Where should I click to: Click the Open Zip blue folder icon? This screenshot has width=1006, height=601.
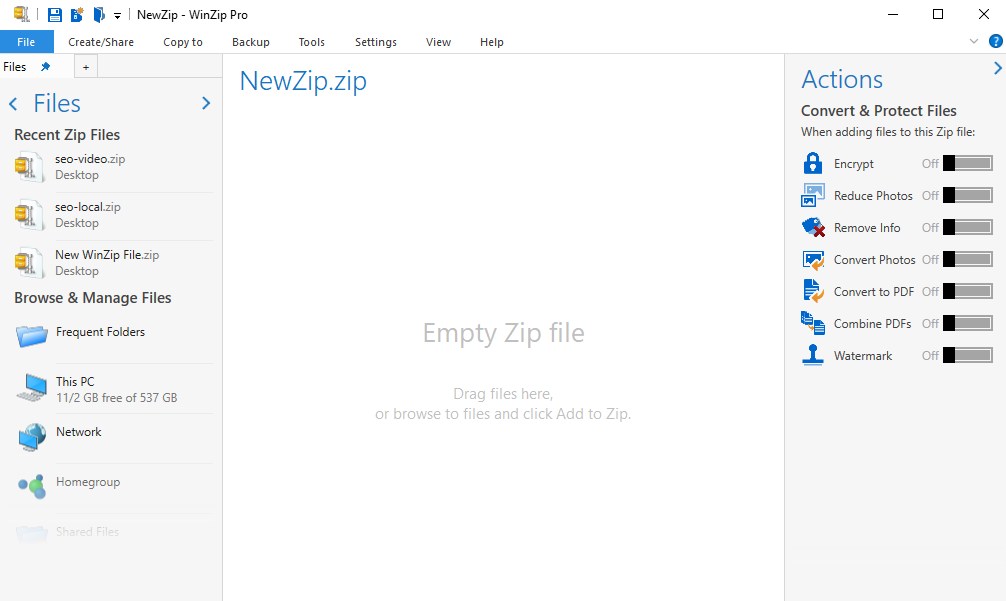(99, 15)
